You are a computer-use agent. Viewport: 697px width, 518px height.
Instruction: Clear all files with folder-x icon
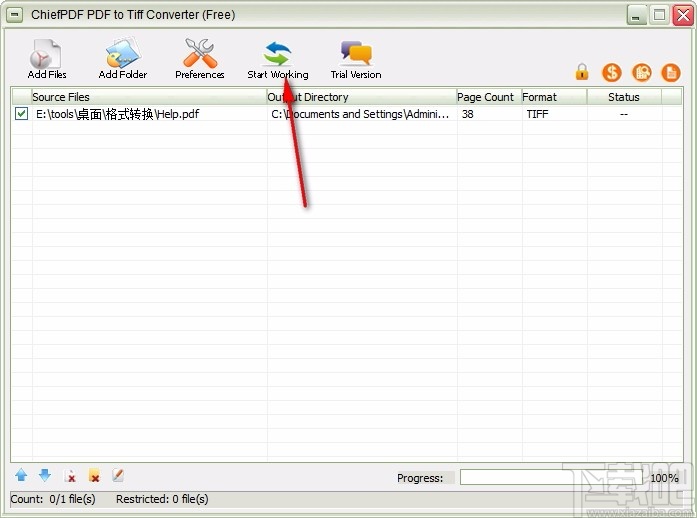[x=94, y=476]
